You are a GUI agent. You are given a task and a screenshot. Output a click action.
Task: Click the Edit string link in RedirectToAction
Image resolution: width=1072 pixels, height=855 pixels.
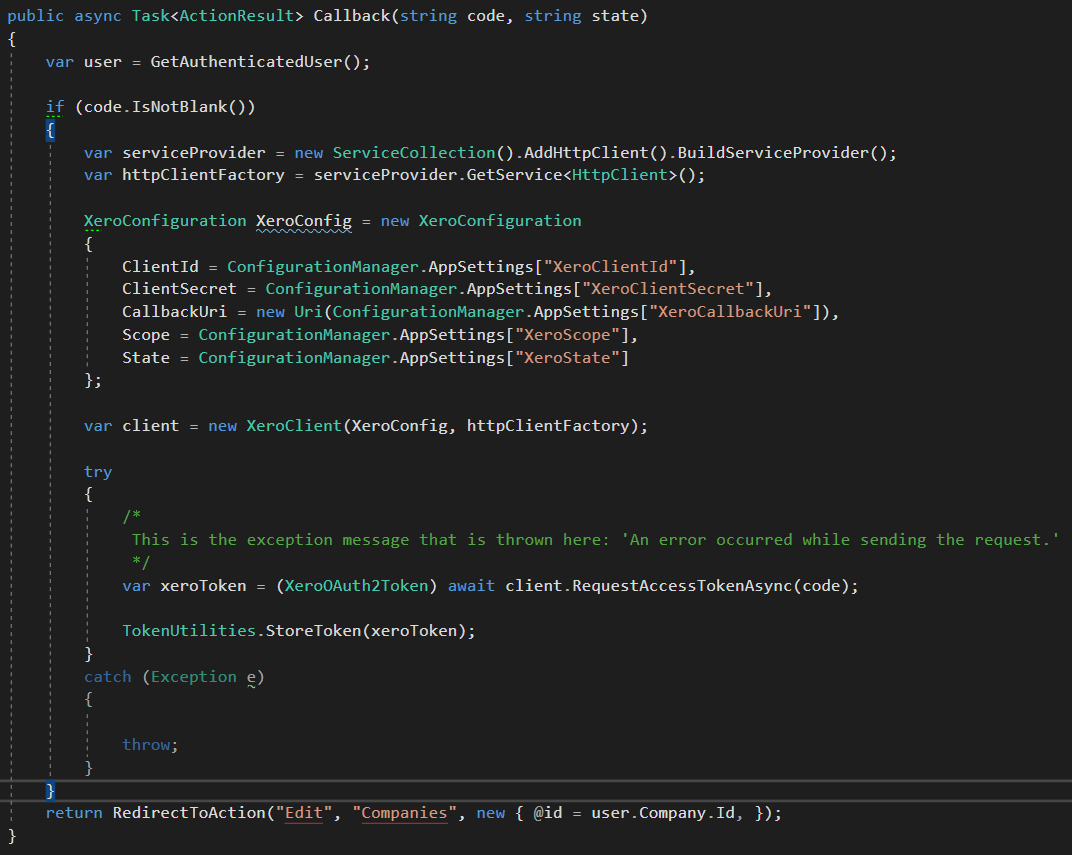303,812
